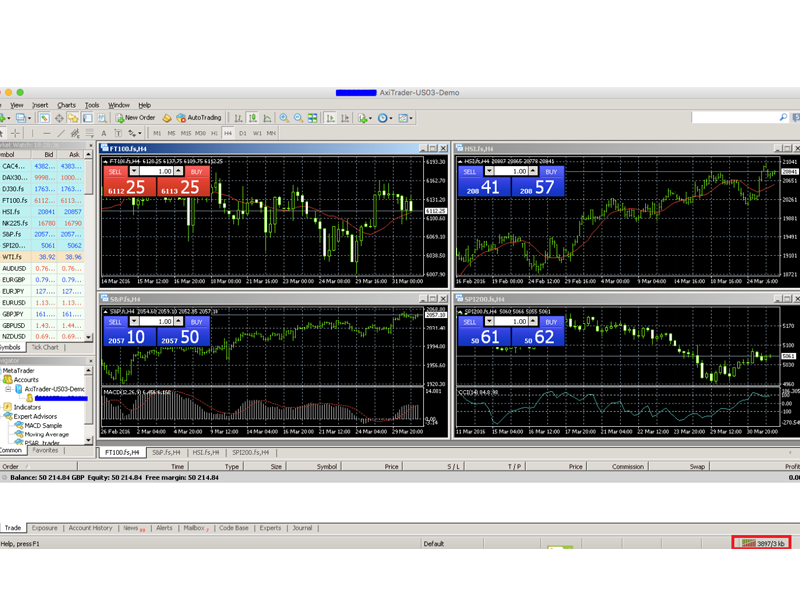This screenshot has height=600, width=800.
Task: Toggle the Terminal window toolbar icon
Action: pos(88,118)
